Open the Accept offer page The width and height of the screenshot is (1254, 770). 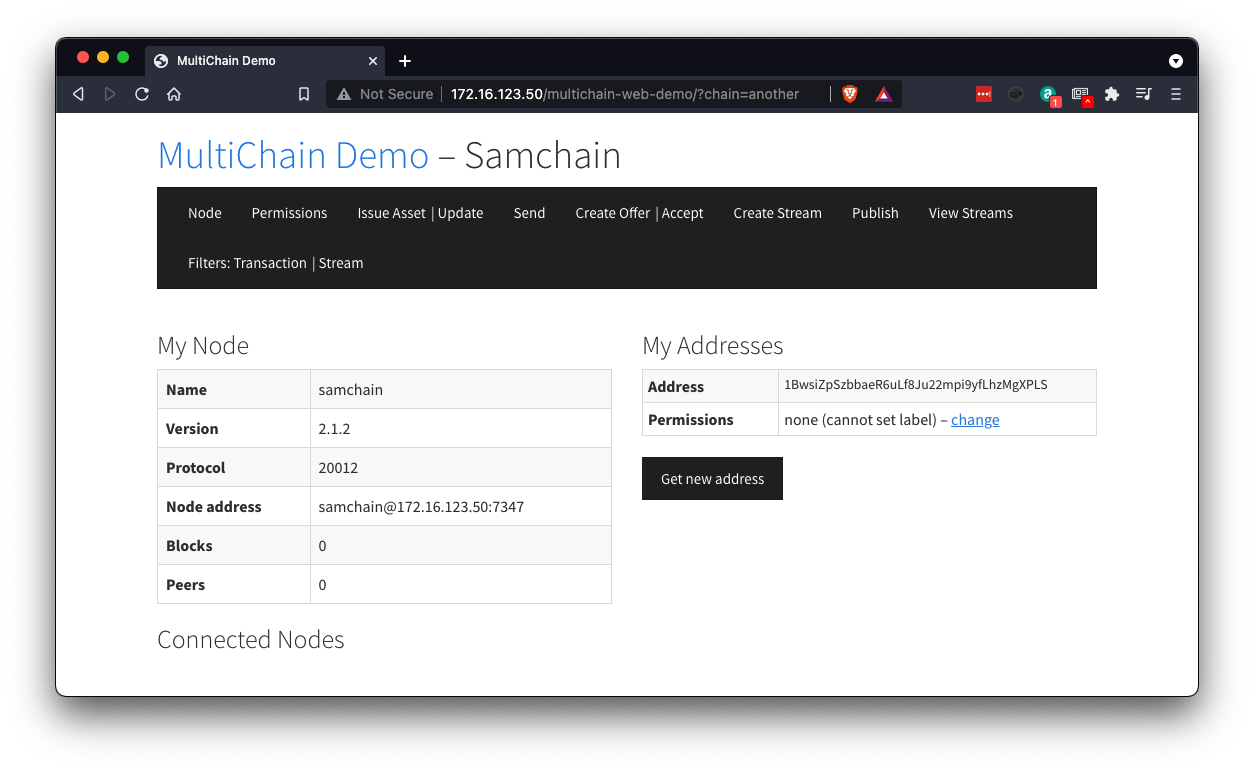pos(683,213)
